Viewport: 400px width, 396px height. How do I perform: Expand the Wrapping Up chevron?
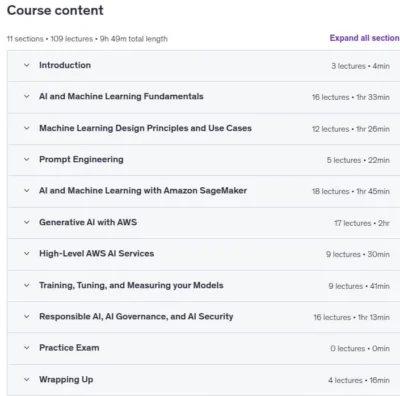[x=27, y=380]
